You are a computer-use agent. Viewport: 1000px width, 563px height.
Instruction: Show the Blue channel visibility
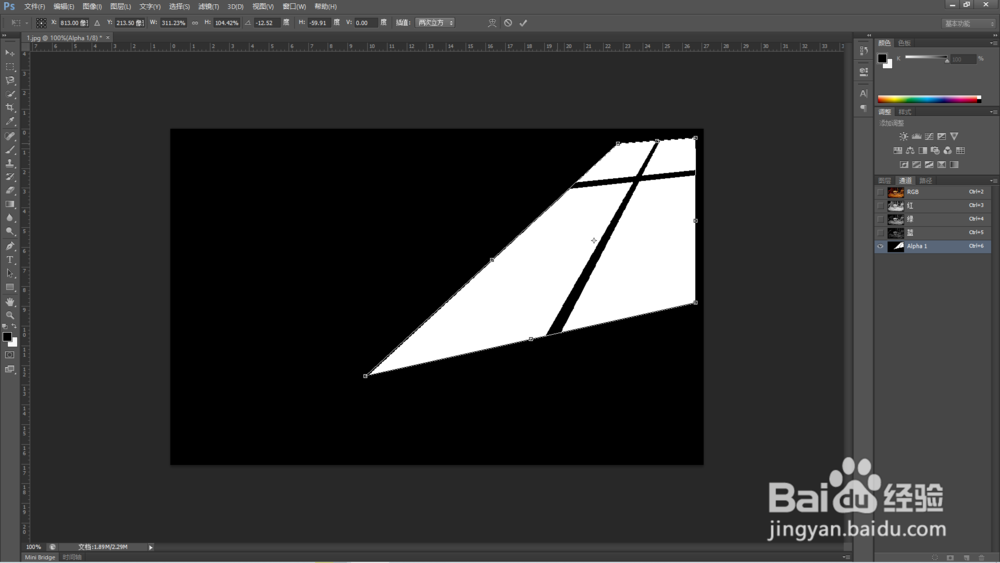[x=880, y=233]
